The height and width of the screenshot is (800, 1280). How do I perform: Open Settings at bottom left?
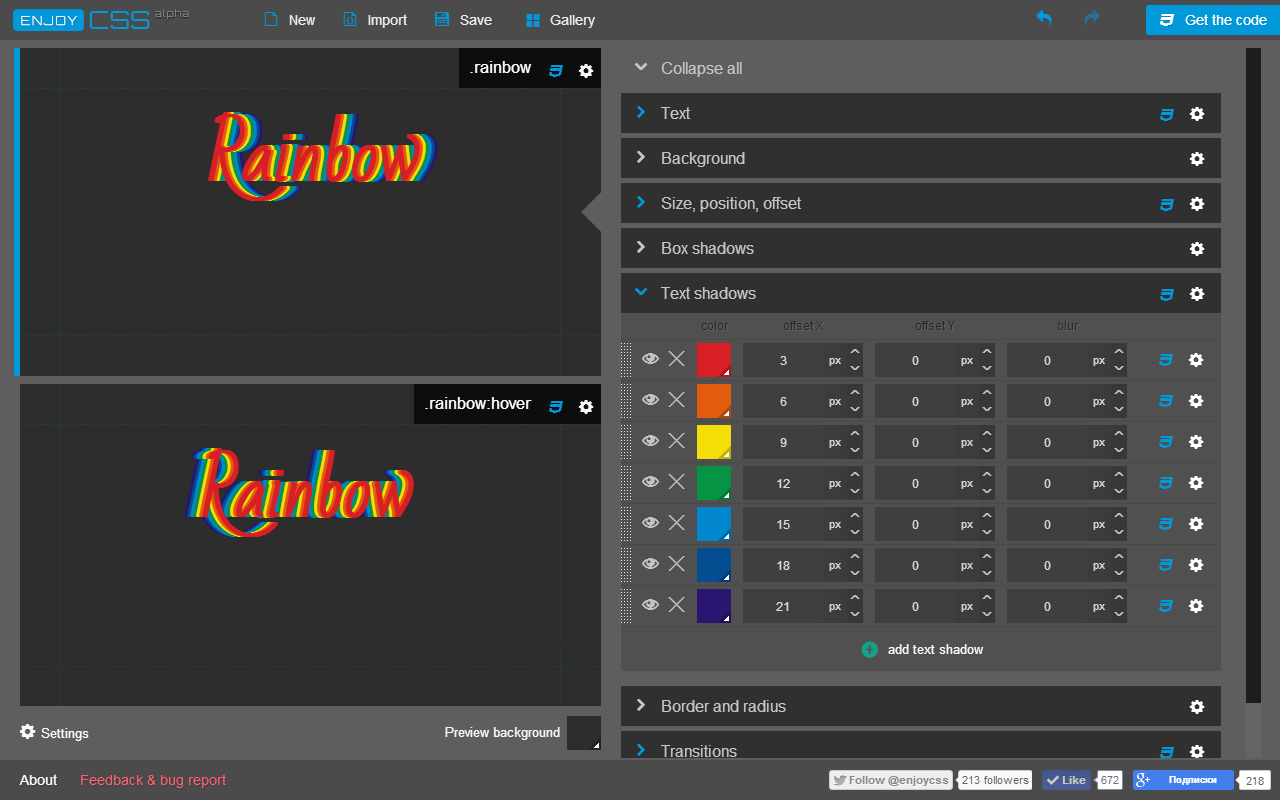point(55,733)
